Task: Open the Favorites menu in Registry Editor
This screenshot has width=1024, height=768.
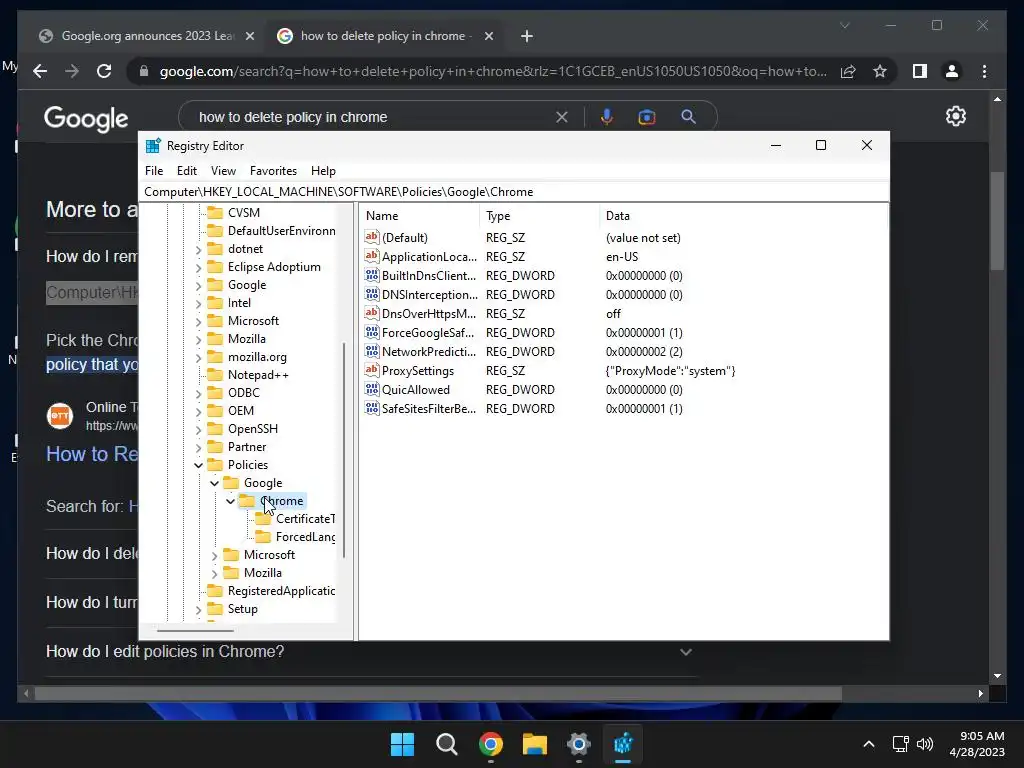Action: pos(273,170)
